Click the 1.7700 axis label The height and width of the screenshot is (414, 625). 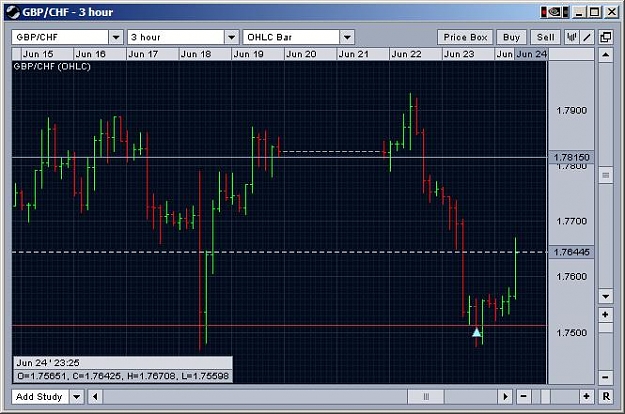pyautogui.click(x=571, y=221)
